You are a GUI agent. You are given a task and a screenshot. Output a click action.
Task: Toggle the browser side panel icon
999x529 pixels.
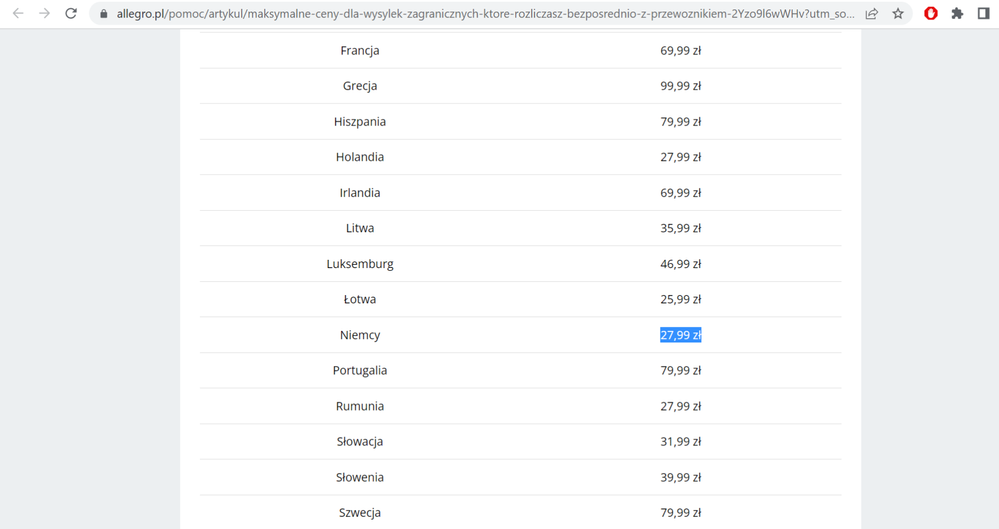[983, 14]
